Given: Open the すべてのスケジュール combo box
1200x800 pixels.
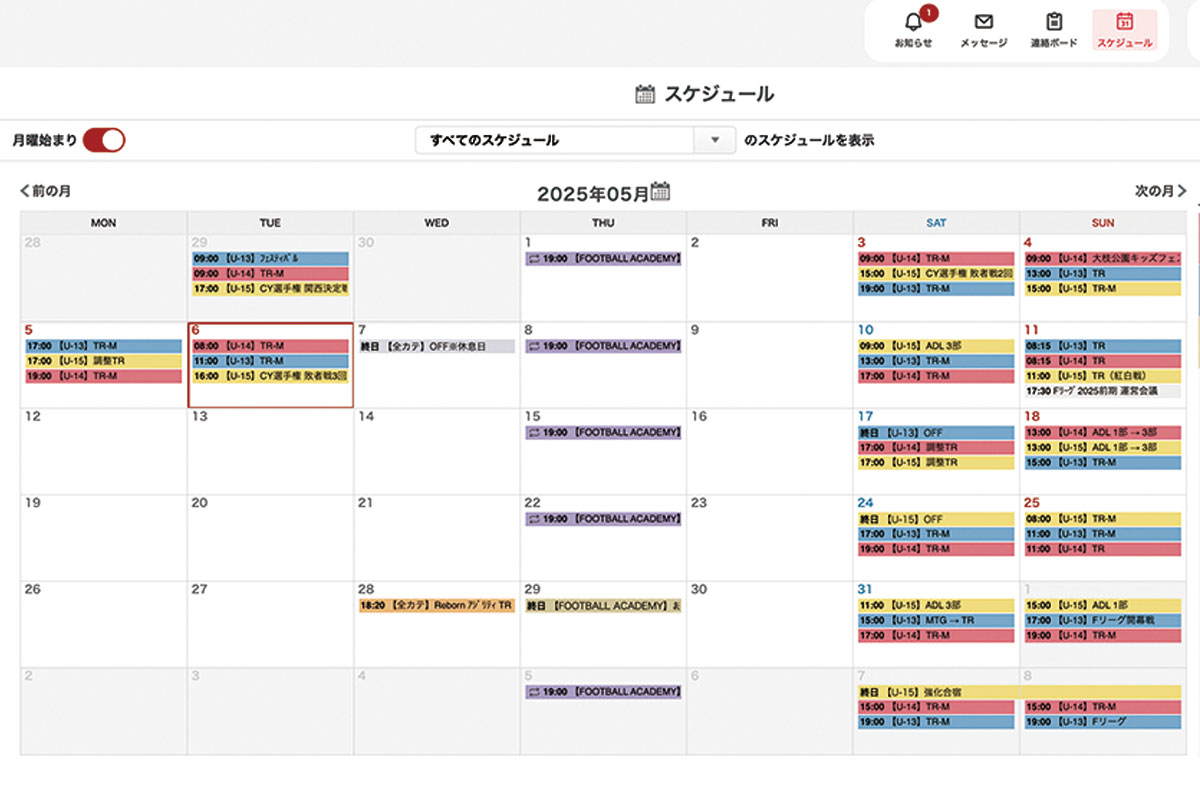Looking at the screenshot, I should pyautogui.click(x=555, y=140).
